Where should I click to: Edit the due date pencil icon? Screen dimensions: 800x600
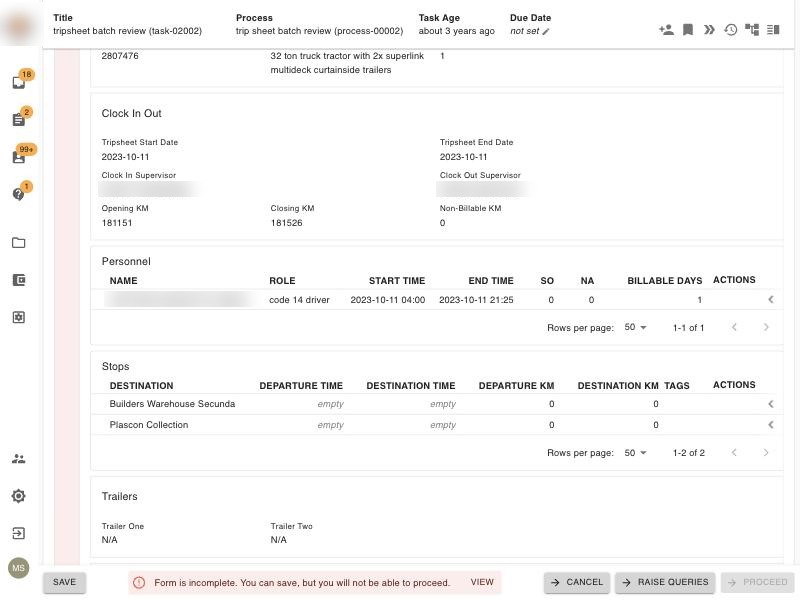(546, 32)
